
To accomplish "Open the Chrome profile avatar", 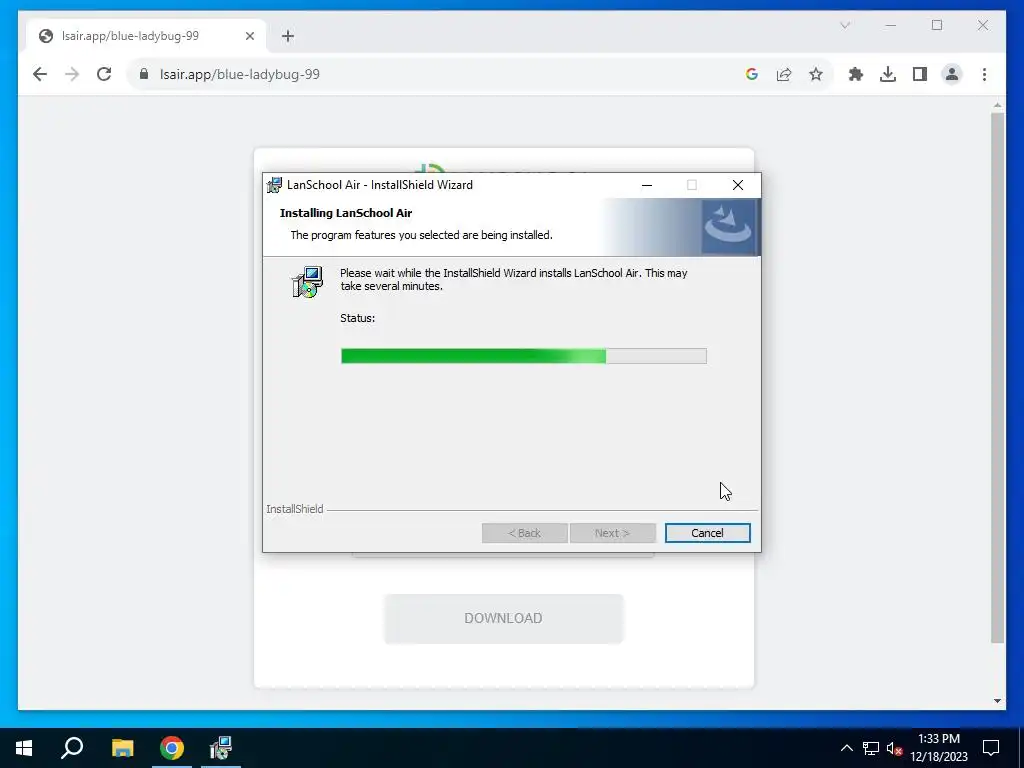I will (x=952, y=74).
